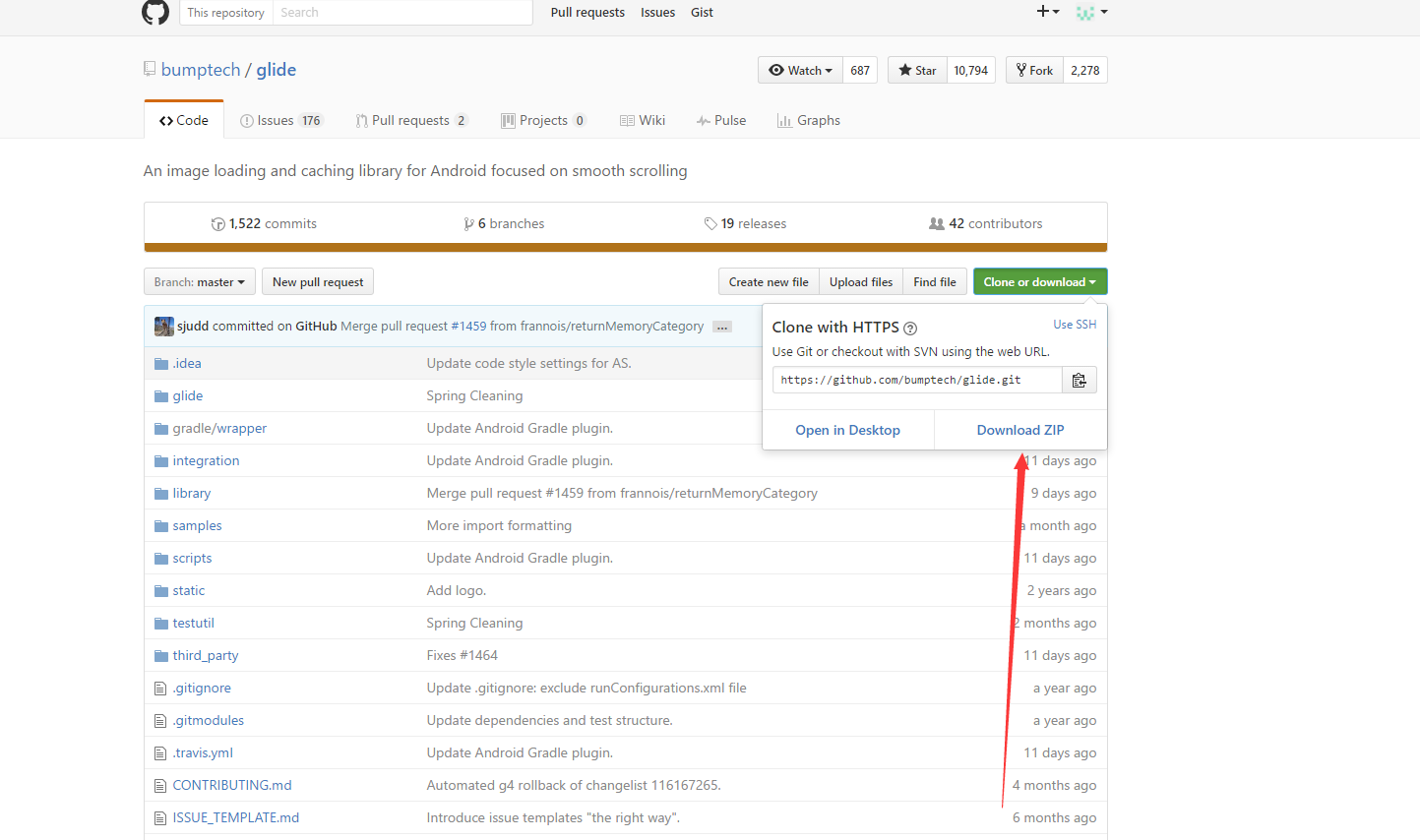Click file icon beside CONTRIBUTING.md
1420x840 pixels.
[160, 786]
